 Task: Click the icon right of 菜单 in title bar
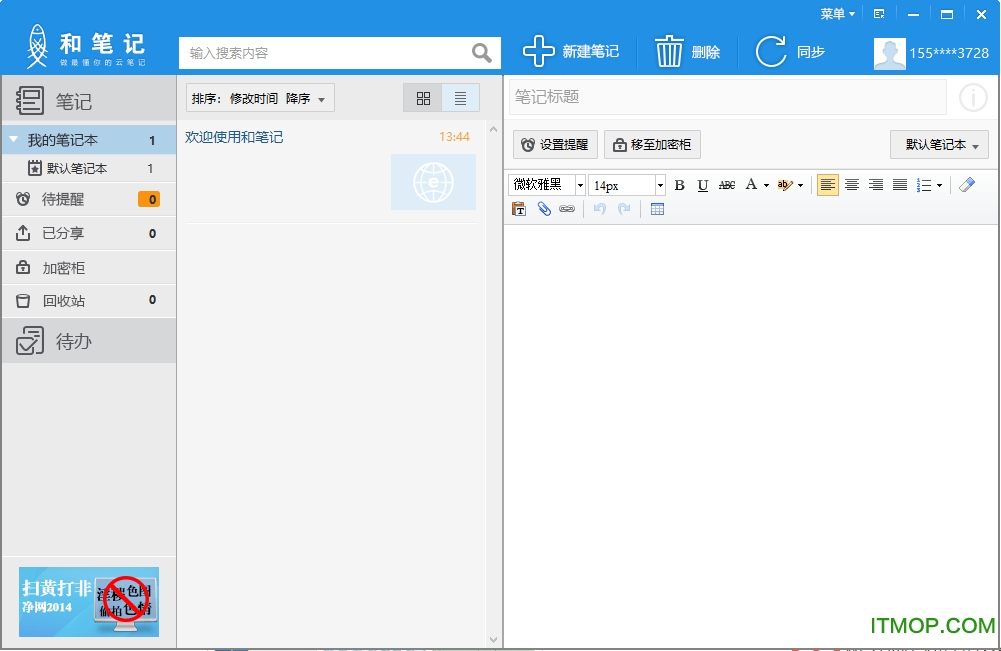click(879, 14)
